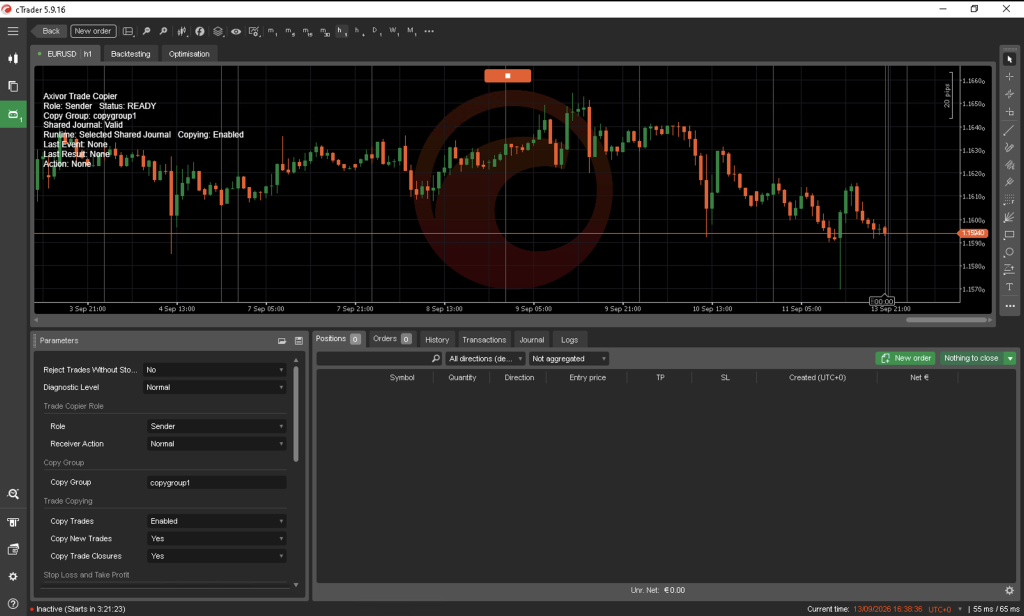
Task: Open the Algo robot icon in sidebar
Action: tap(13, 114)
